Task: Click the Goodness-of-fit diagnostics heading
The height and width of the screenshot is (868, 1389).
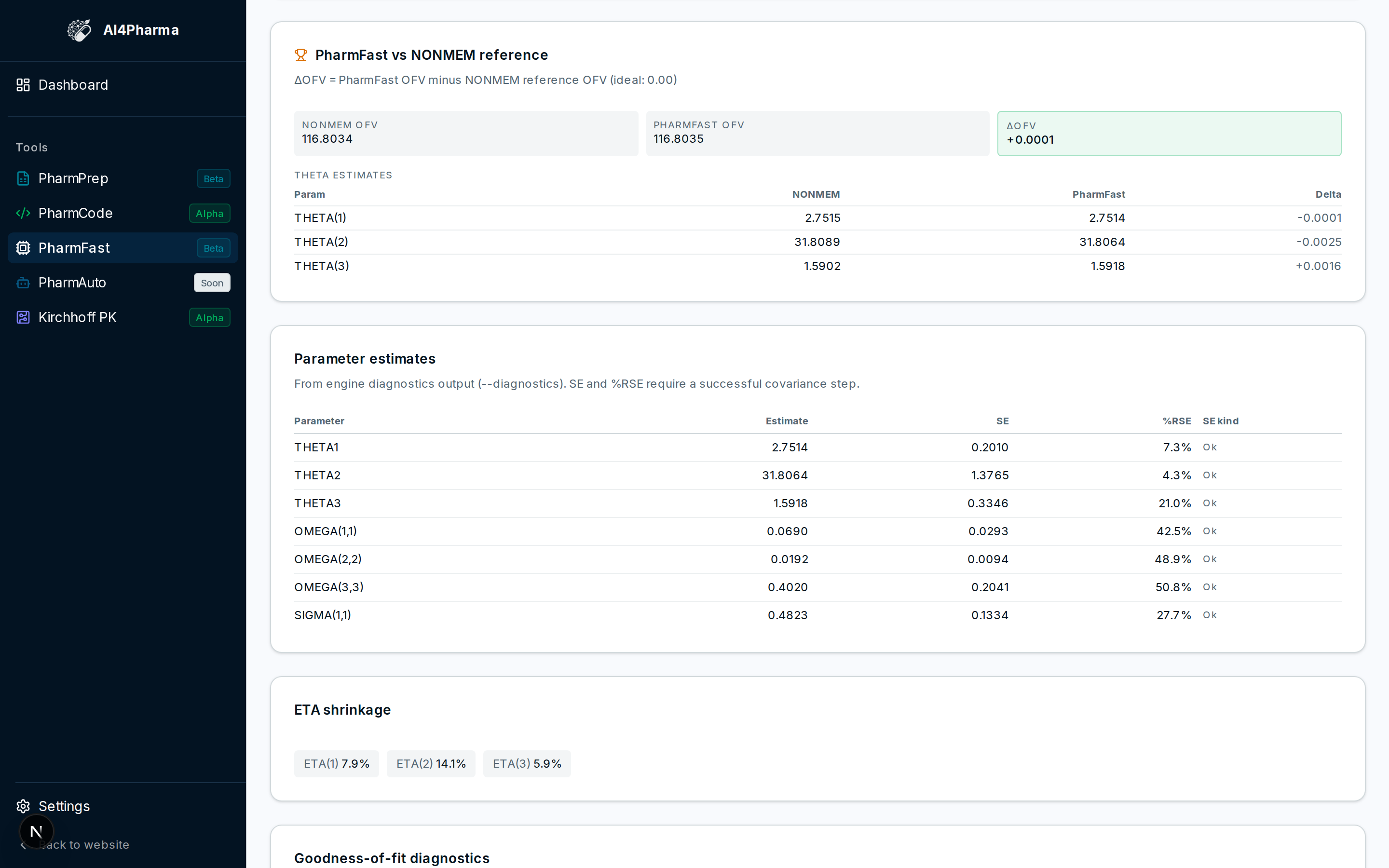Action: (x=392, y=858)
